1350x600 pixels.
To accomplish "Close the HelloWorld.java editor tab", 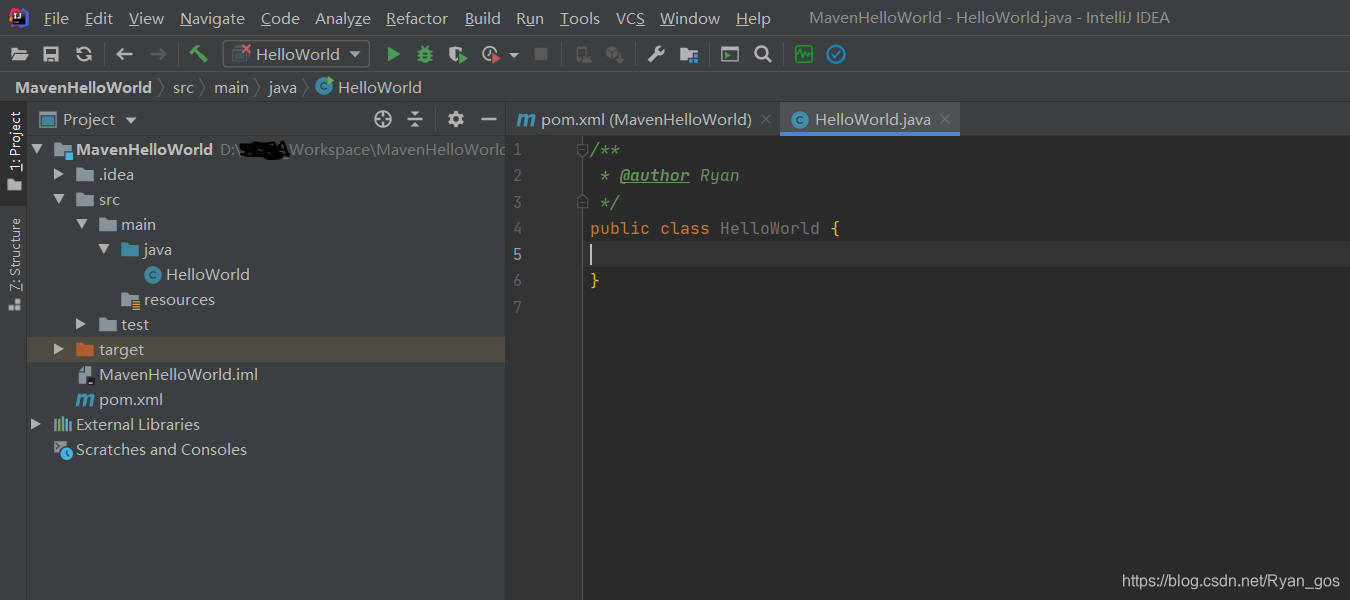I will 945,119.
